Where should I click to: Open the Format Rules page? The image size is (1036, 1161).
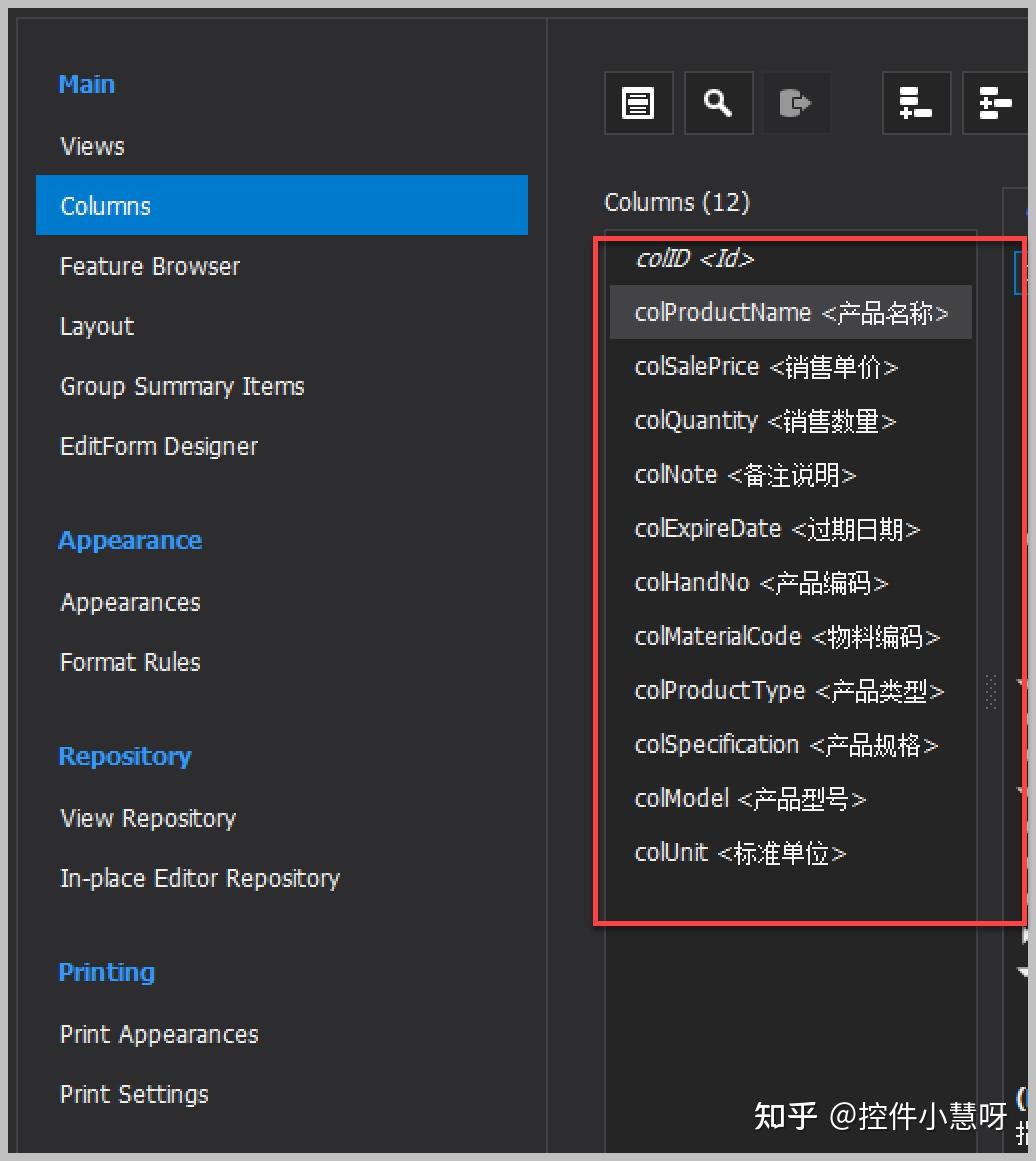click(x=130, y=662)
